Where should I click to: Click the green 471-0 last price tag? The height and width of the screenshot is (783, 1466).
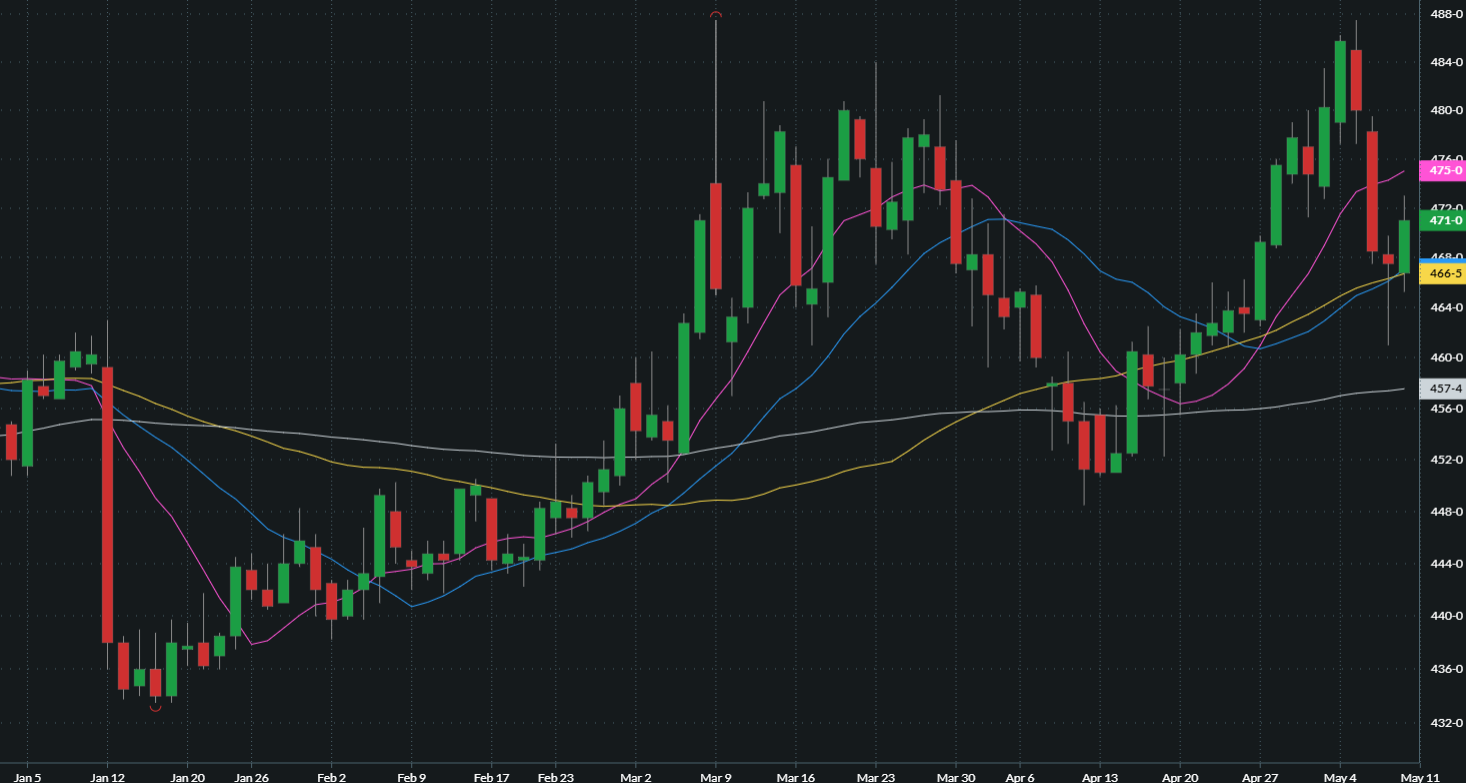[x=1444, y=220]
